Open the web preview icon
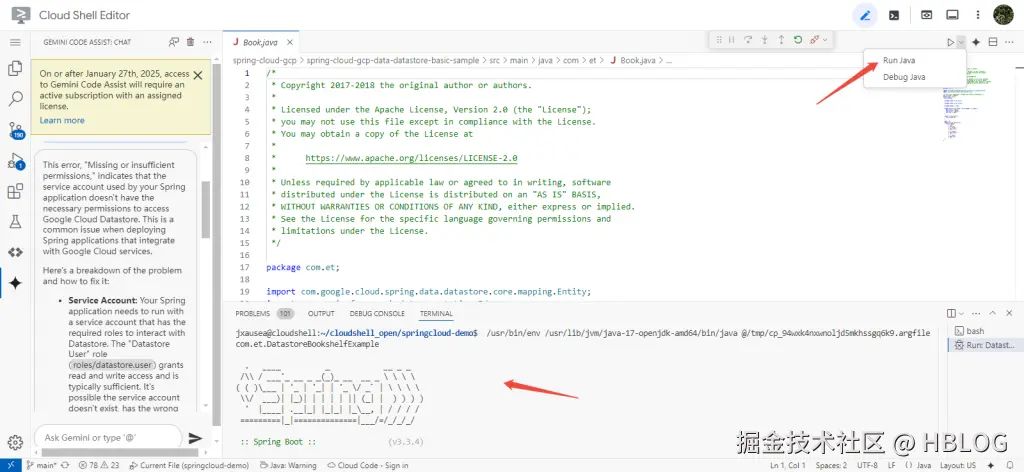 point(926,15)
